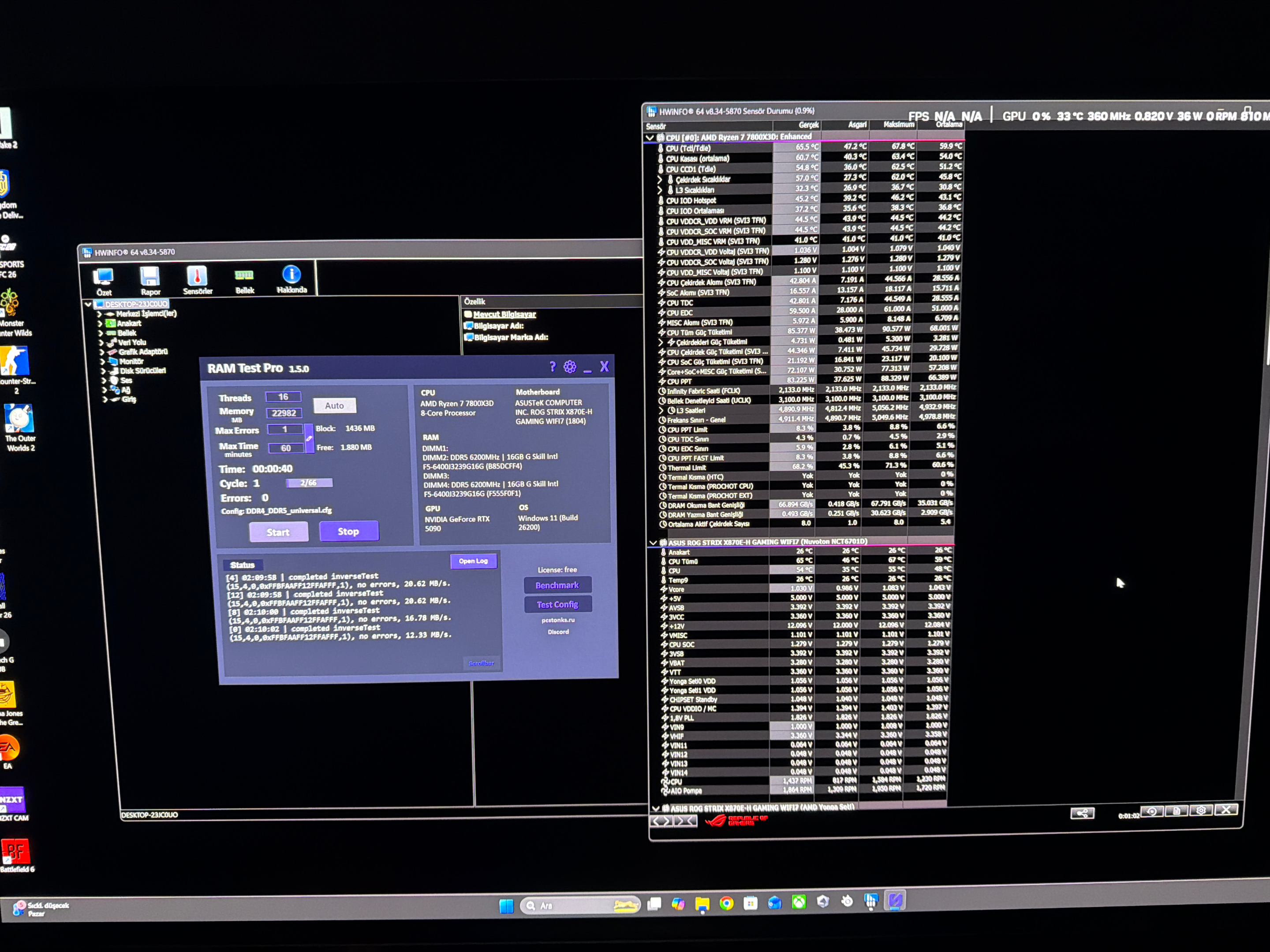Click Open Log in the Status panel
This screenshot has width=1270, height=952.
pyautogui.click(x=473, y=561)
